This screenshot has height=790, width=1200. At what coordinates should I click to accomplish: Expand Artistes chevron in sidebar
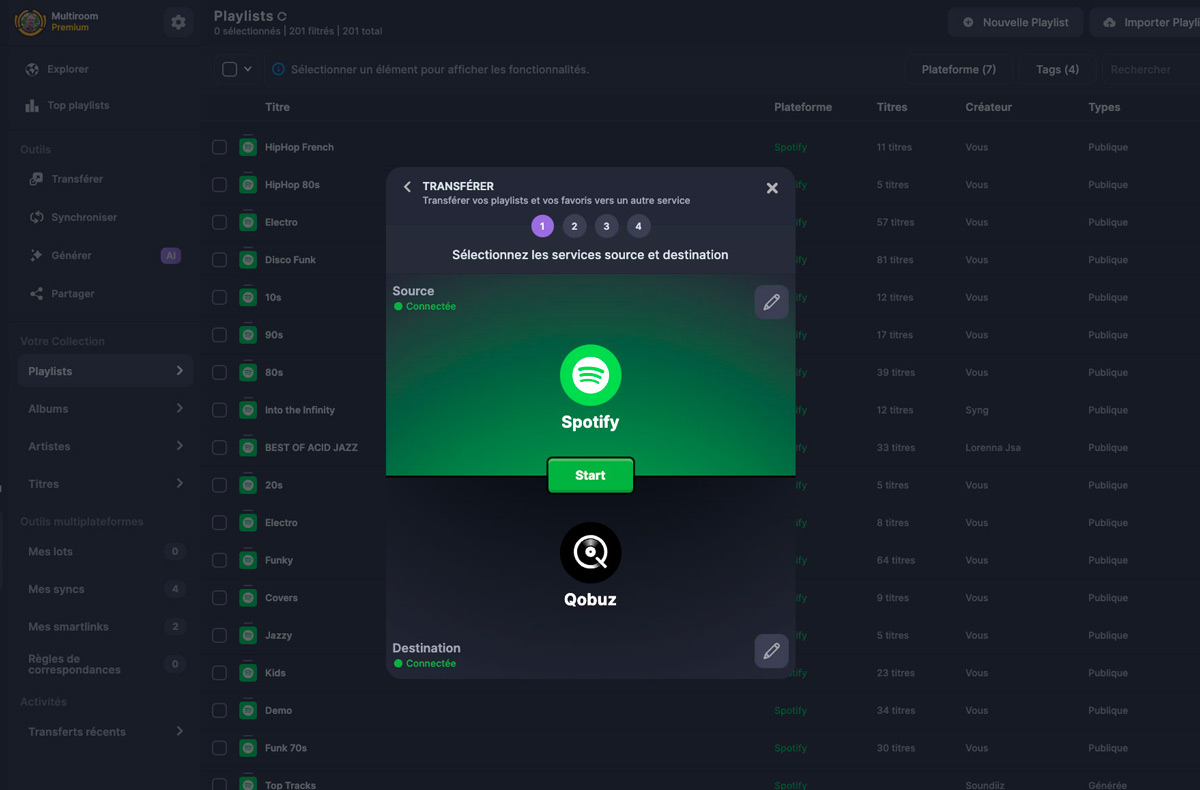pos(179,446)
